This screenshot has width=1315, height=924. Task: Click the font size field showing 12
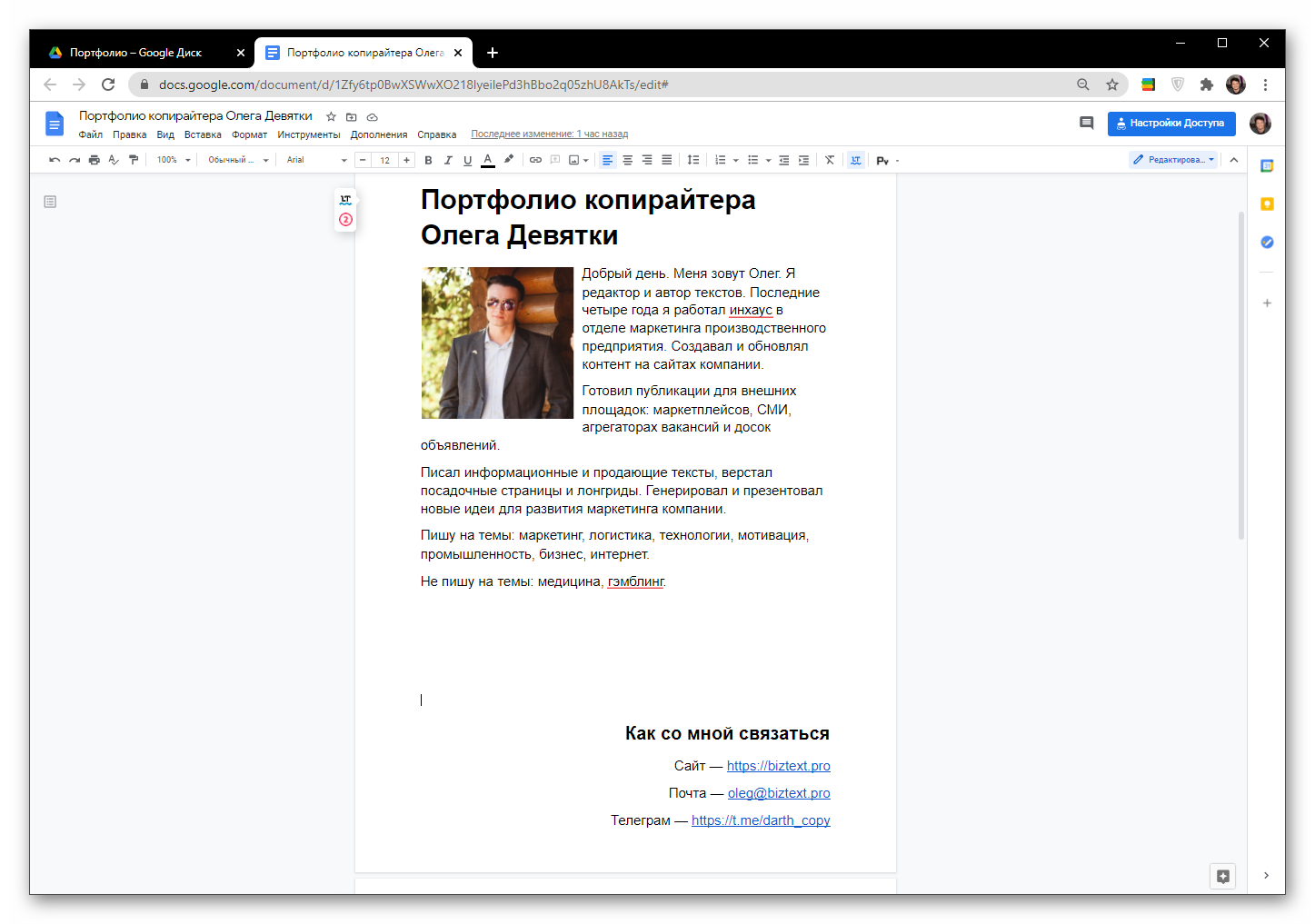[384, 160]
